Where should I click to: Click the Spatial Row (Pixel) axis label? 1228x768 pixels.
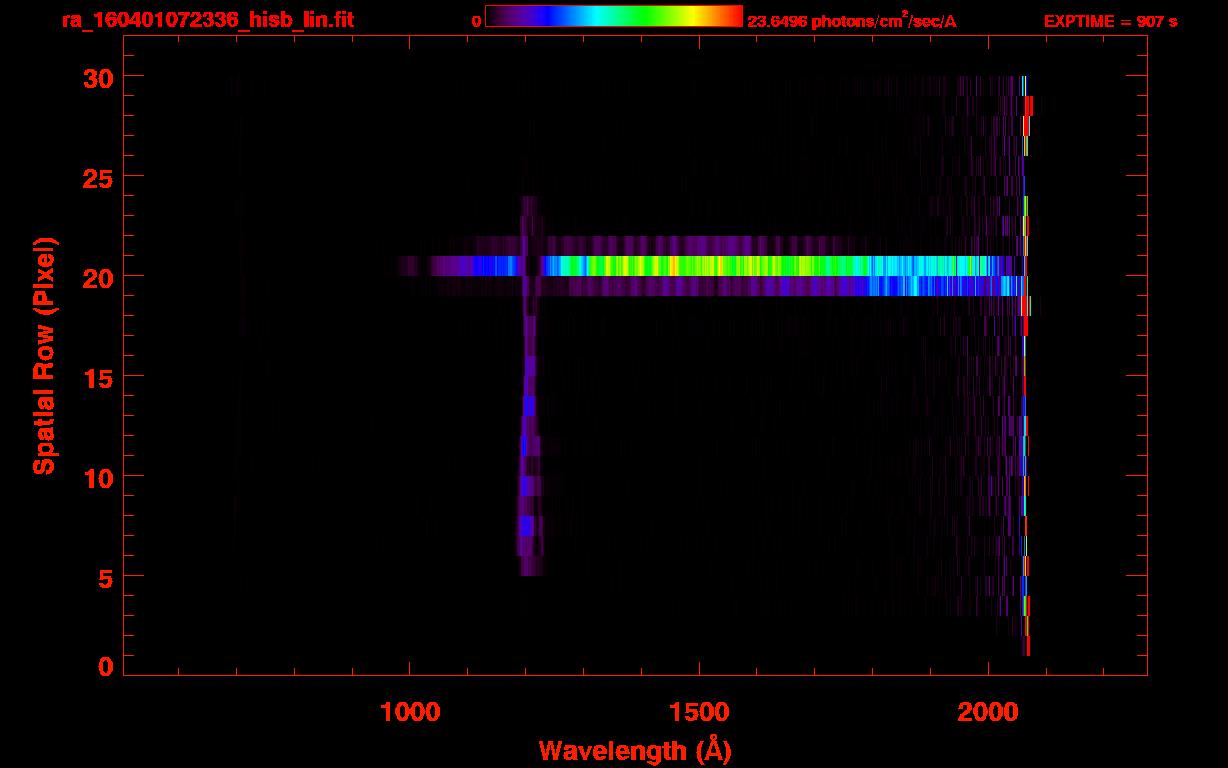tap(43, 355)
